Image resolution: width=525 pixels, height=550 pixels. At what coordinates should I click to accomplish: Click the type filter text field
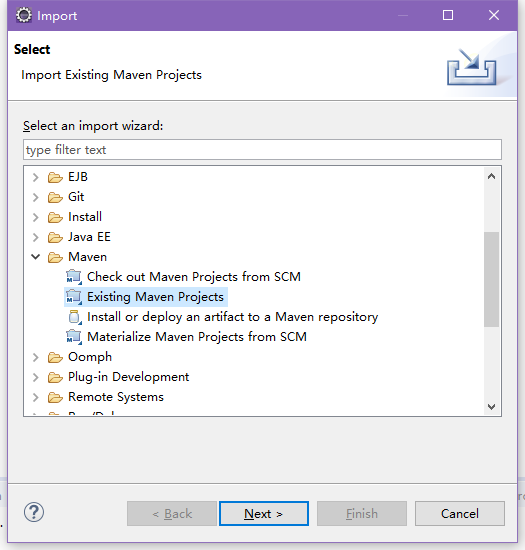(x=262, y=150)
